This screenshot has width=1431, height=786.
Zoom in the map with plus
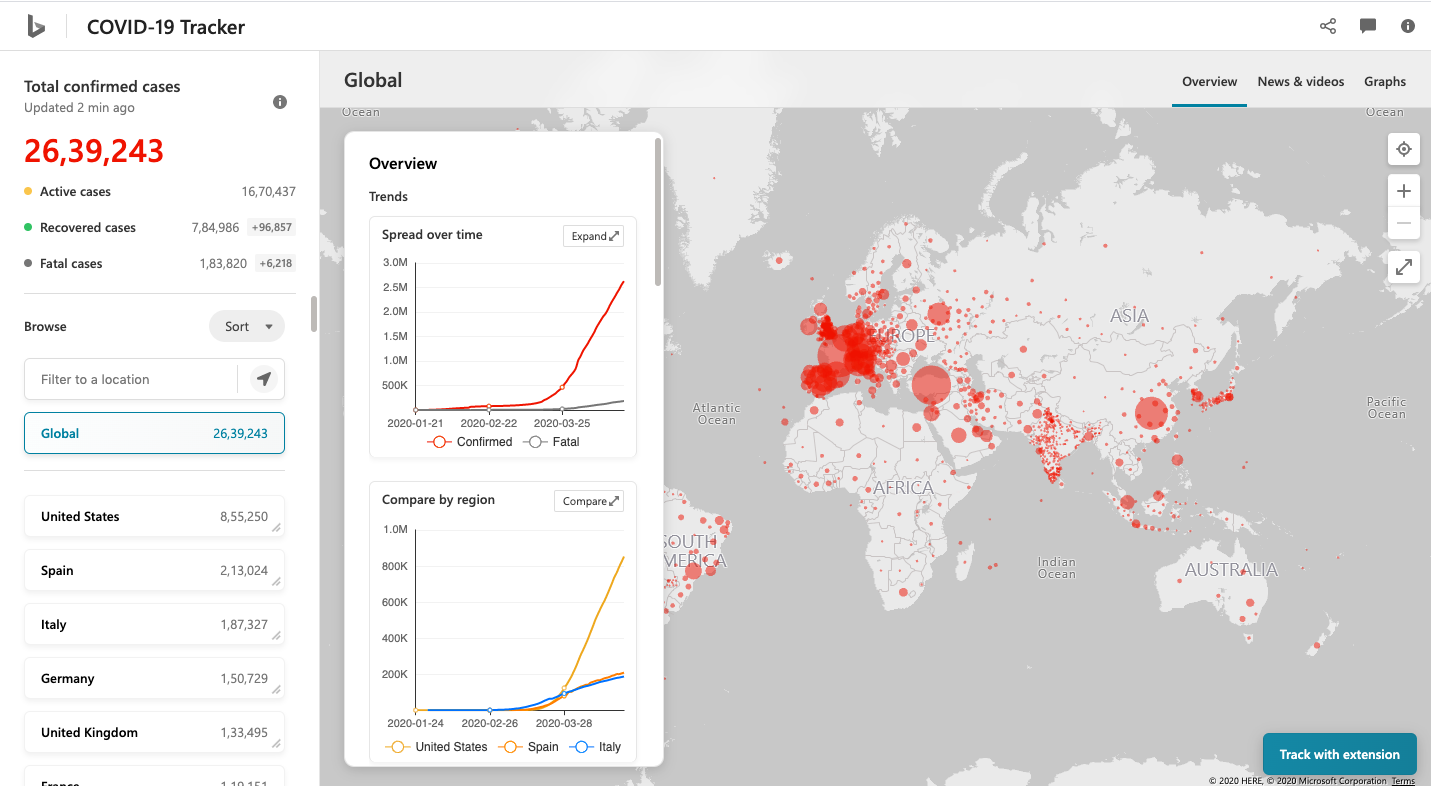coord(1404,191)
